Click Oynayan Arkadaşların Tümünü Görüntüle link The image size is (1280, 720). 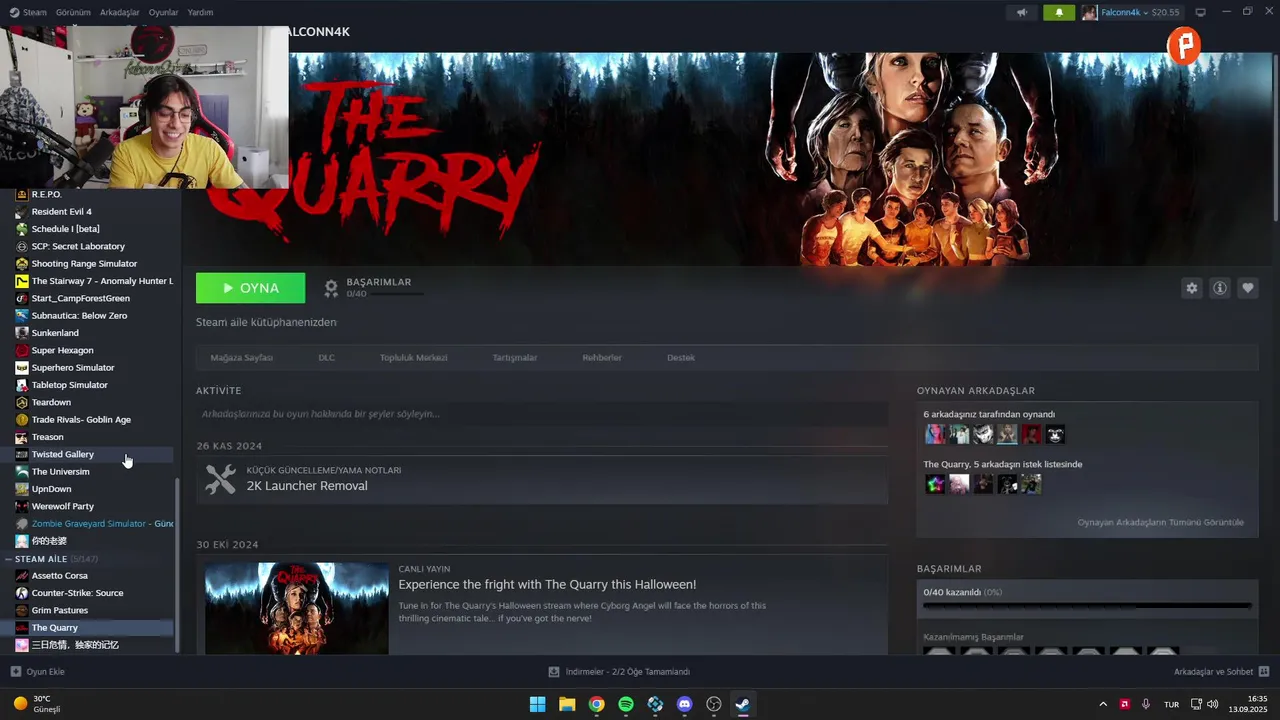1160,522
